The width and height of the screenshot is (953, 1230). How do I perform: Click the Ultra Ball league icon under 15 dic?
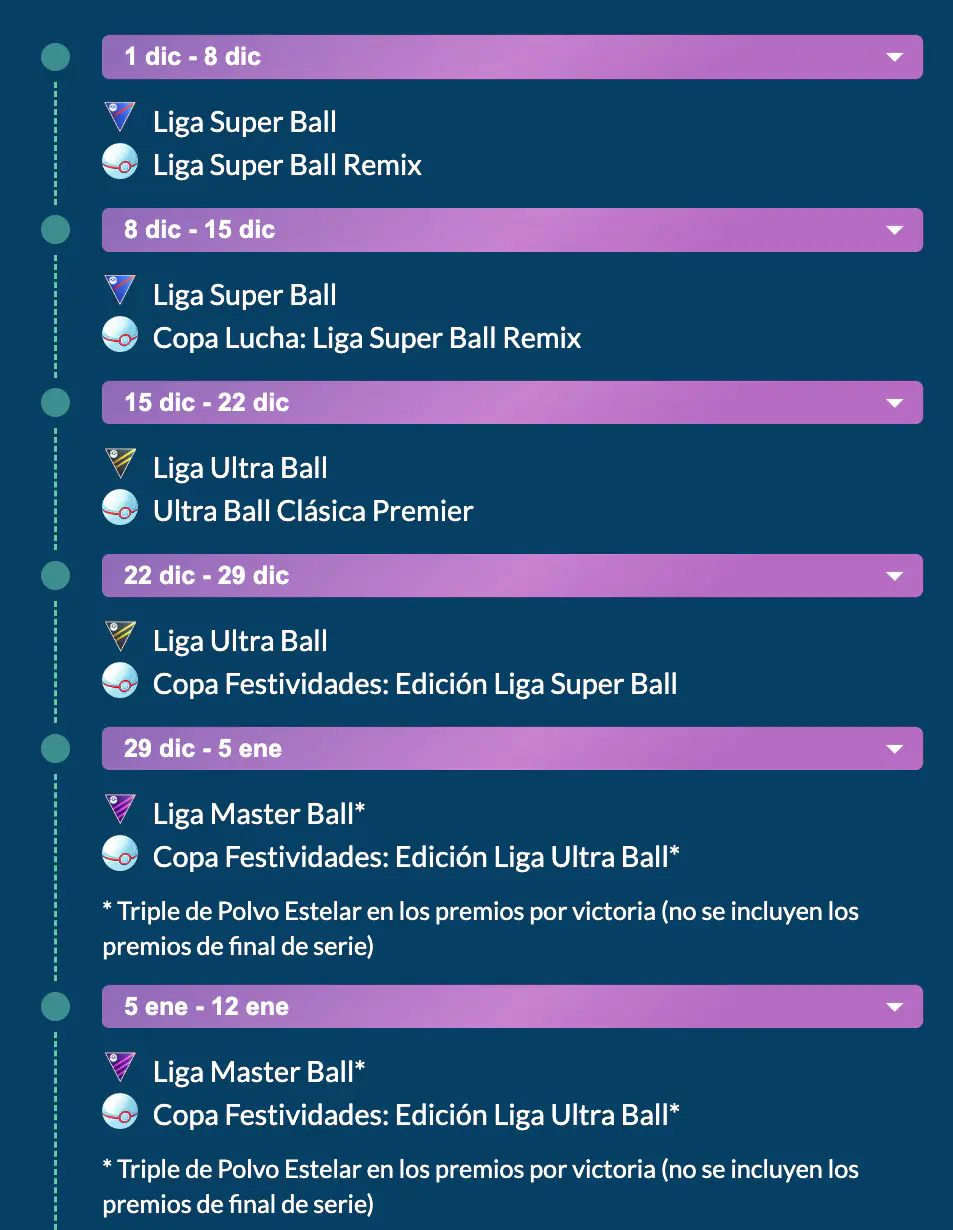[x=120, y=464]
